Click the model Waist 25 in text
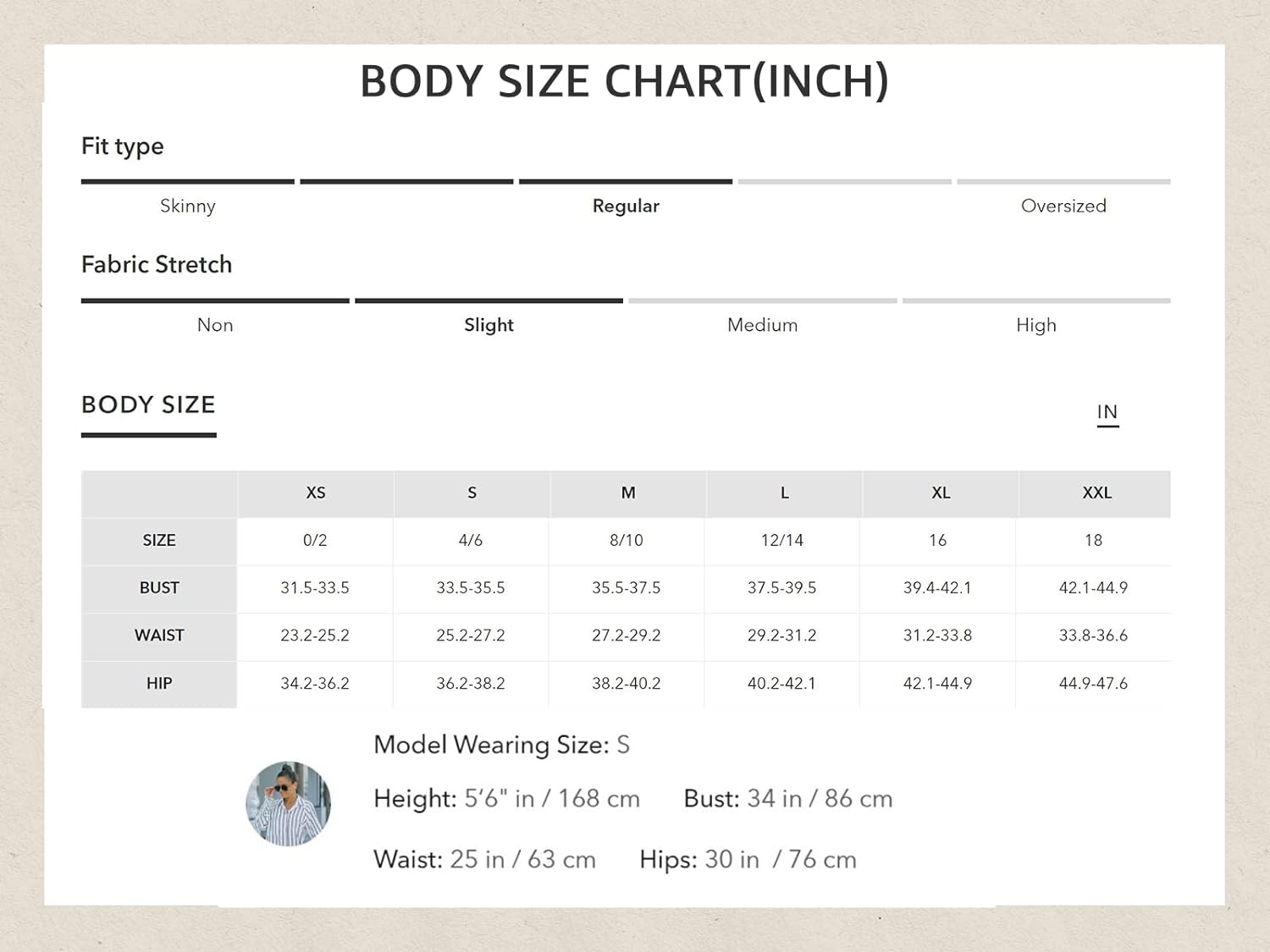 (484, 860)
